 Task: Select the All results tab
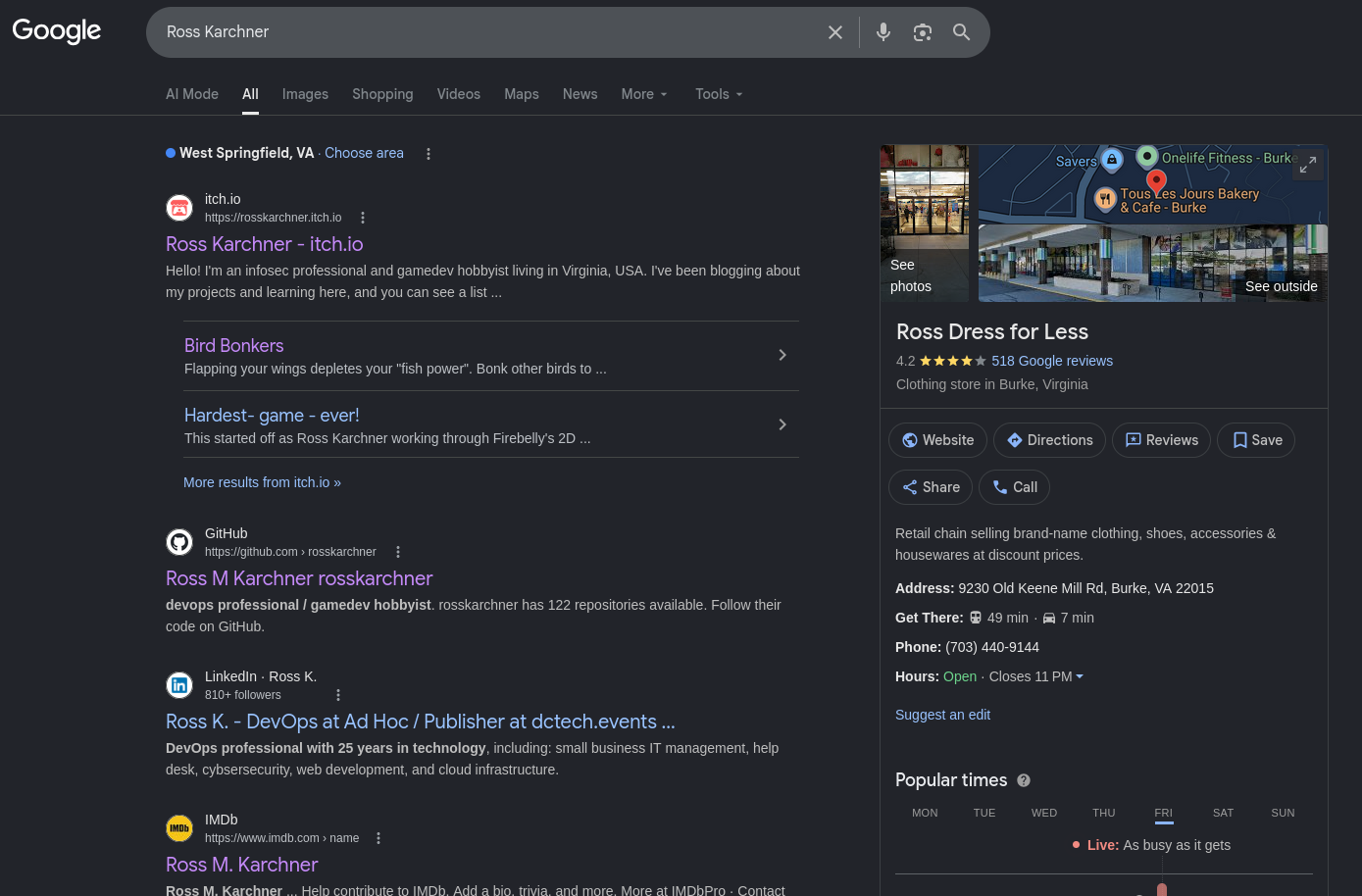(x=251, y=94)
